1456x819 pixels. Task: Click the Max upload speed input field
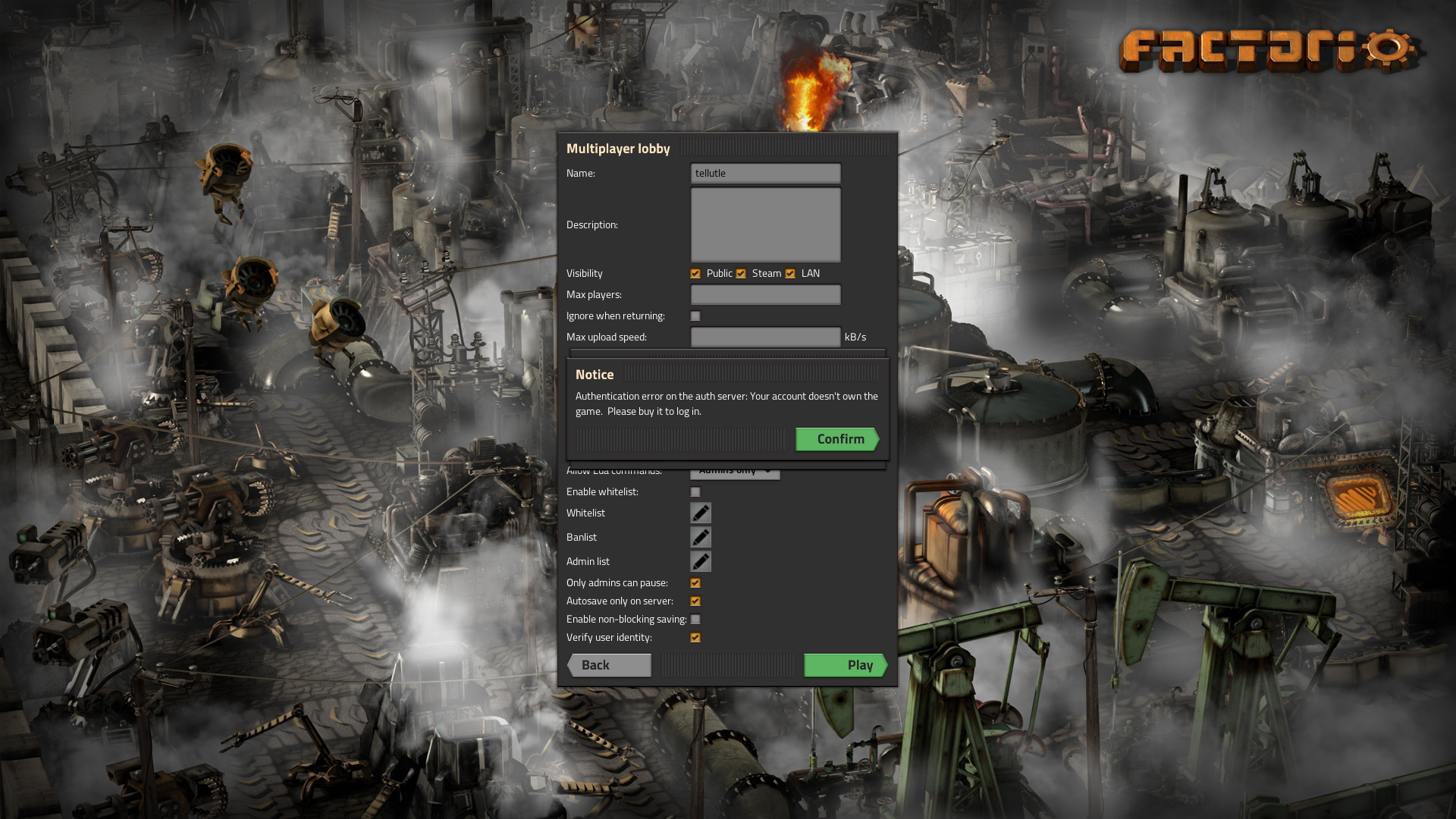coord(764,335)
